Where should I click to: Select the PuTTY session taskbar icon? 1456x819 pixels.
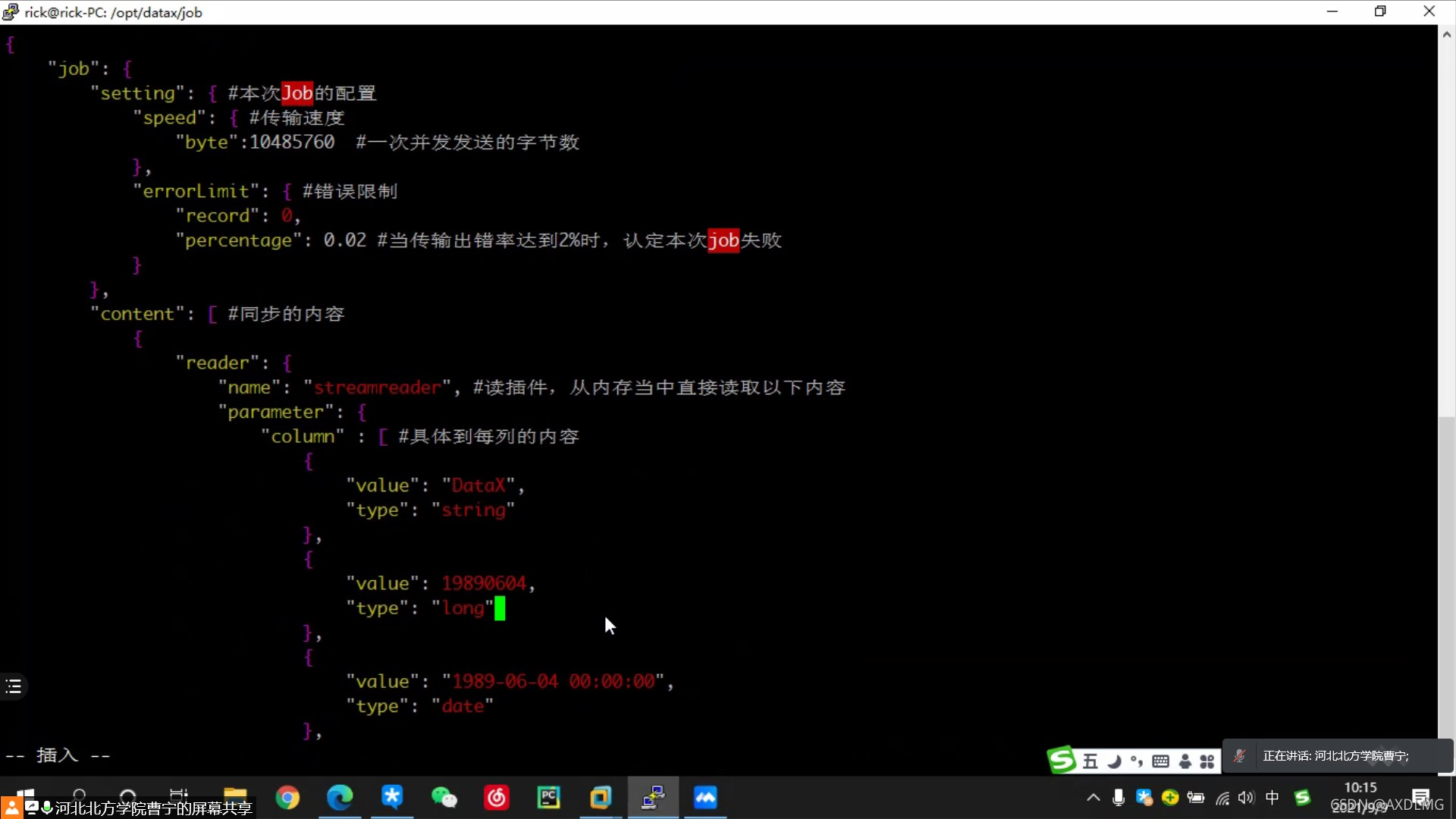tap(653, 797)
